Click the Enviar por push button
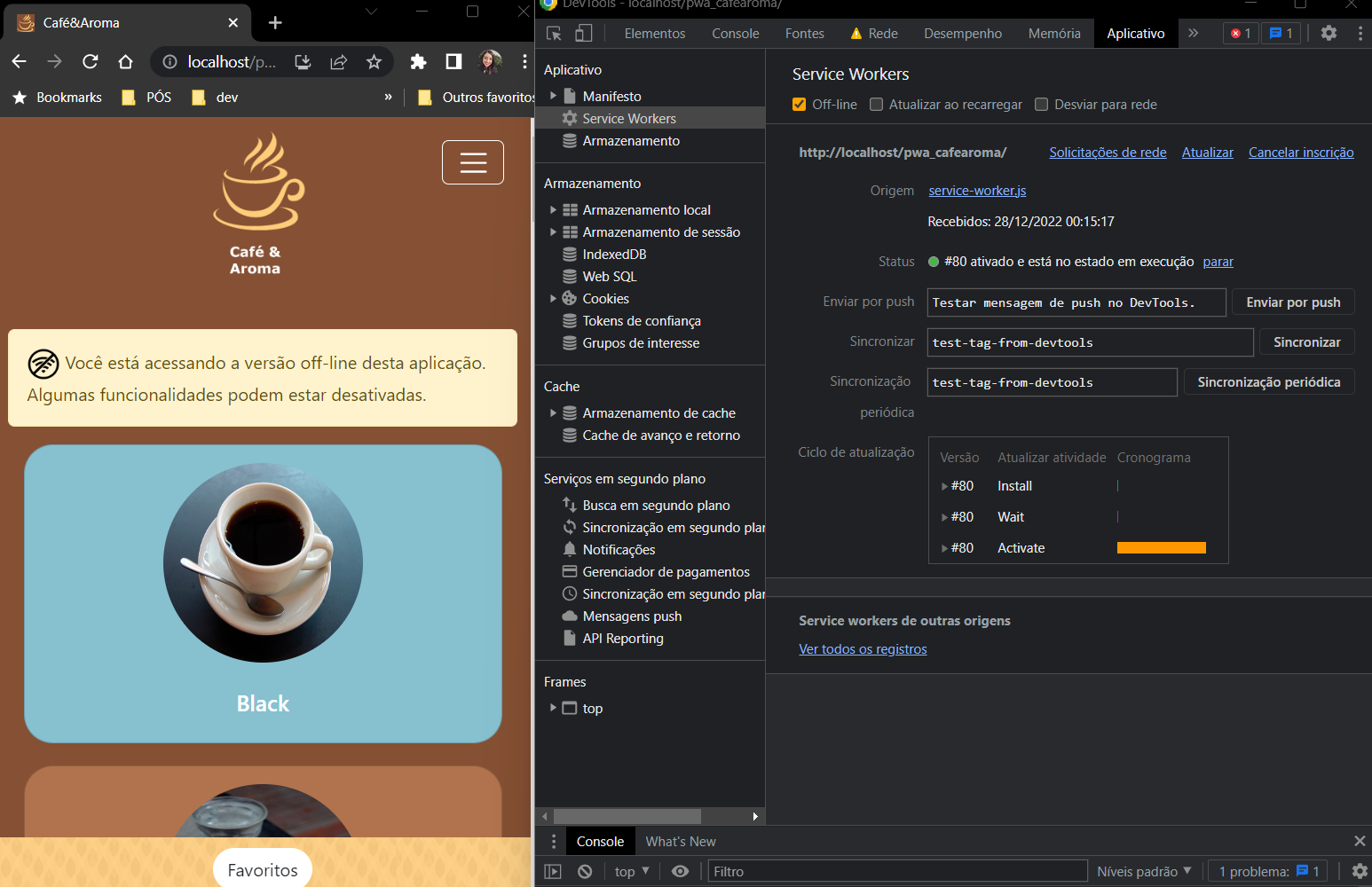This screenshot has width=1372, height=887. point(1293,302)
